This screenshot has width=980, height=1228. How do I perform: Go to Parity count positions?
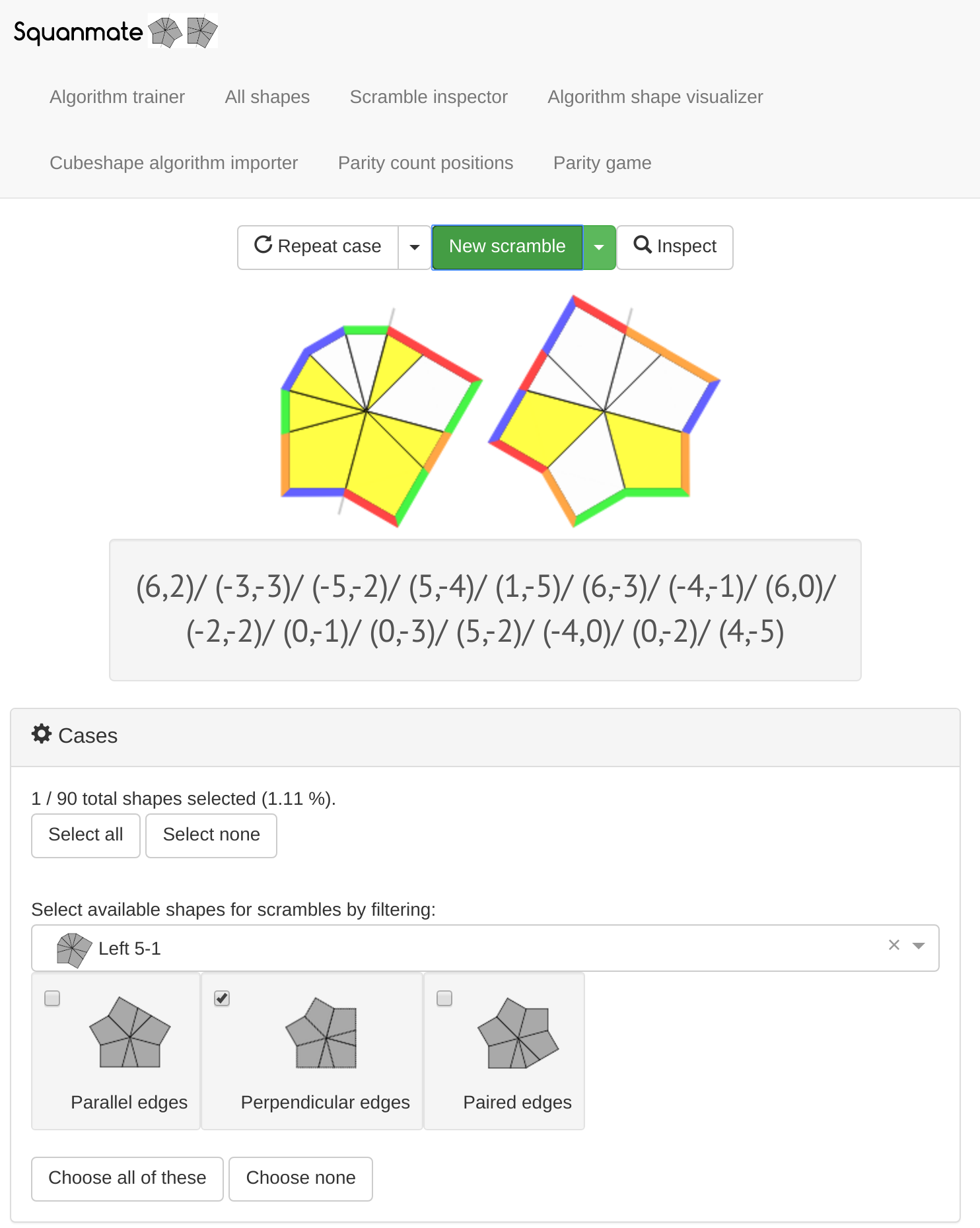426,163
